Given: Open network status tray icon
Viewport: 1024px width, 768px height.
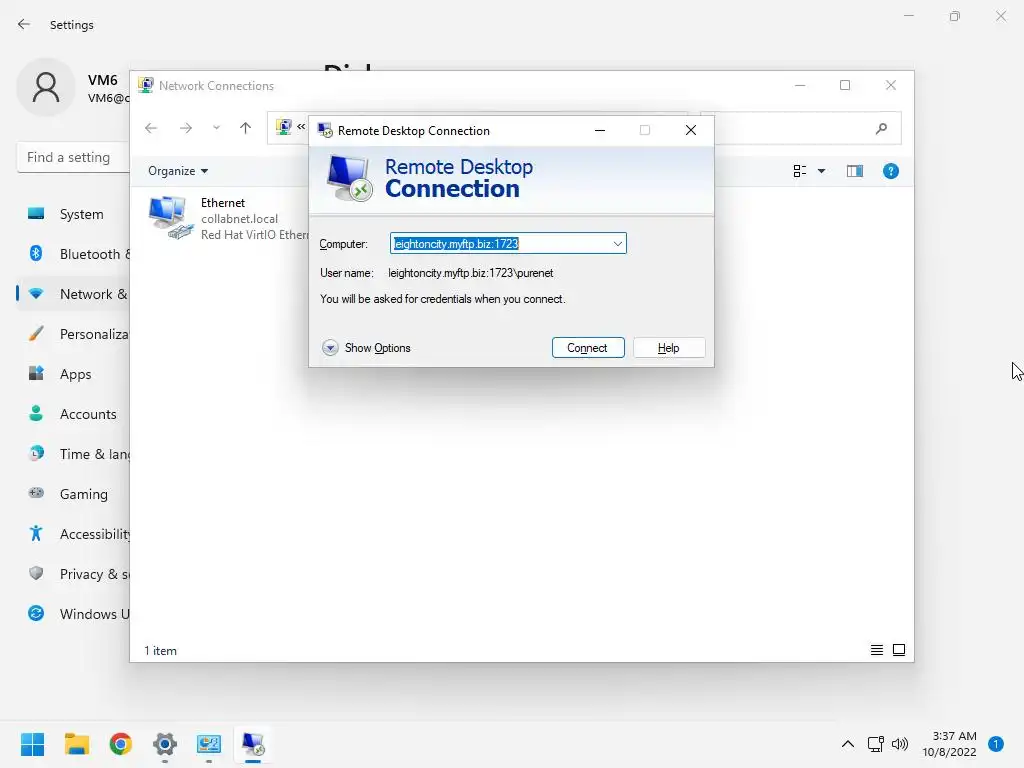Looking at the screenshot, I should 876,744.
